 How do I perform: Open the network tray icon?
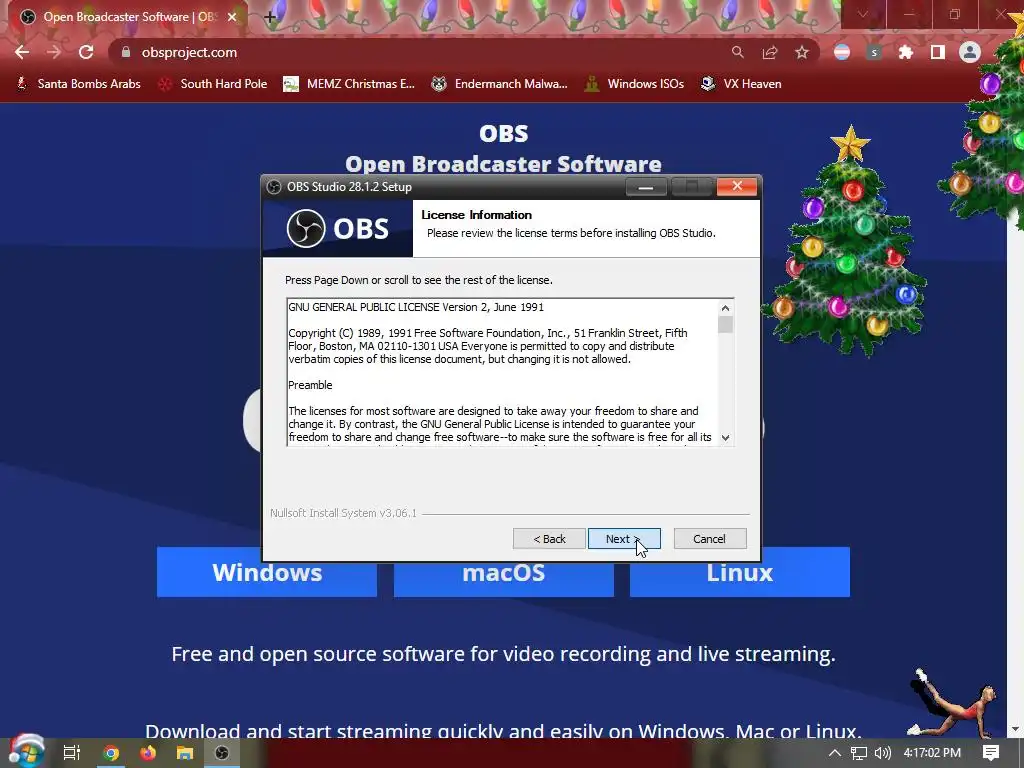(x=859, y=753)
